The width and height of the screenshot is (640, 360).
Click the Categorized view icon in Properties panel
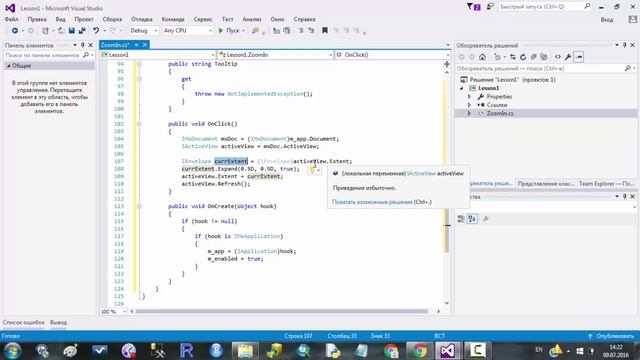point(461,219)
